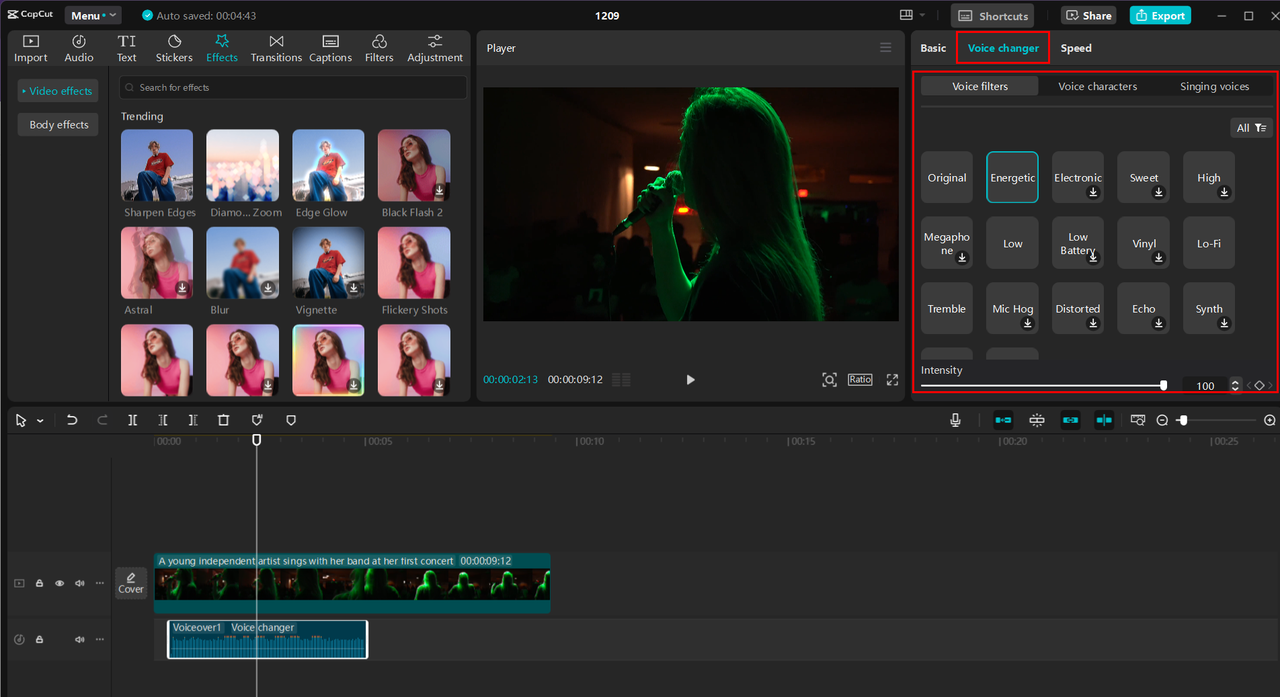1280x697 pixels.
Task: Switch to the Voice characters tab
Action: tap(1097, 87)
